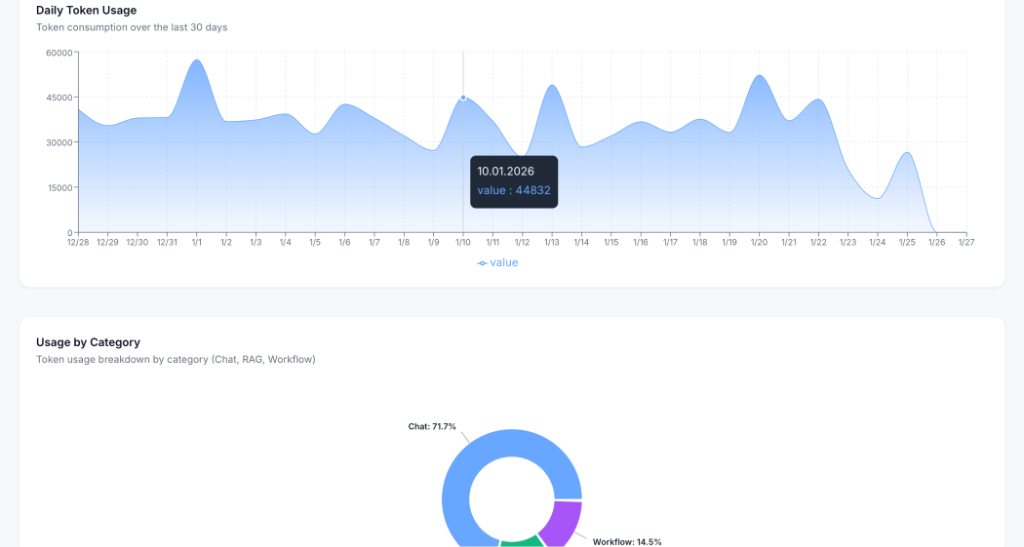Click the 15000 y-axis label
This screenshot has width=1024, height=547.
(61, 188)
